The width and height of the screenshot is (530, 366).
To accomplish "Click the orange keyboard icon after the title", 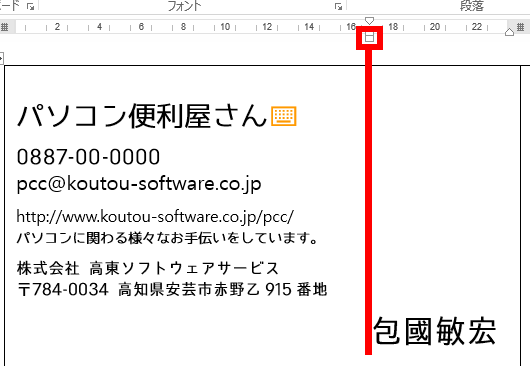I will (284, 116).
